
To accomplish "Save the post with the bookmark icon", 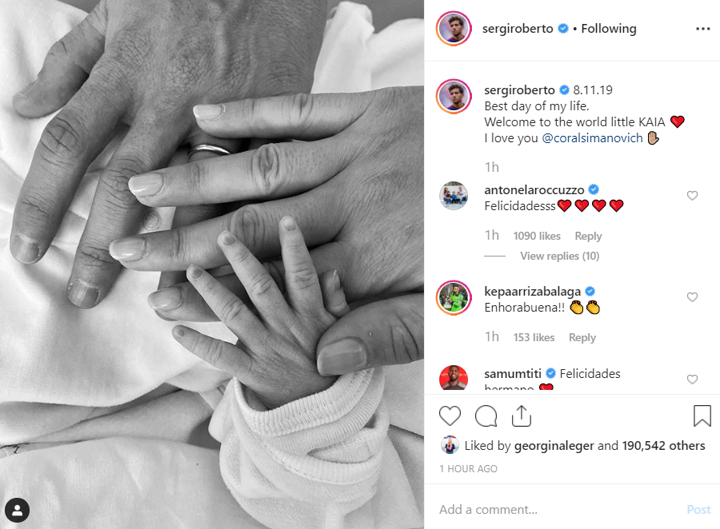I will (702, 416).
